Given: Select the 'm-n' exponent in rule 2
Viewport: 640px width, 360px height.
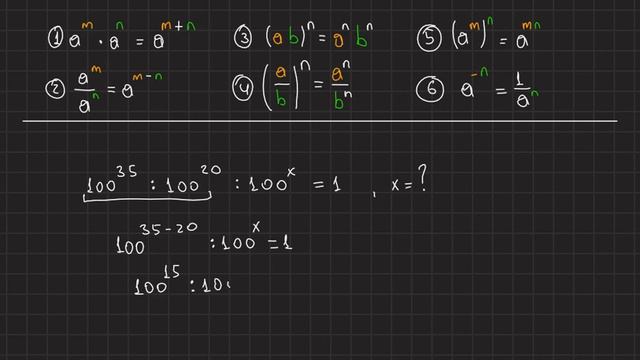Looking at the screenshot, I should [x=147, y=76].
